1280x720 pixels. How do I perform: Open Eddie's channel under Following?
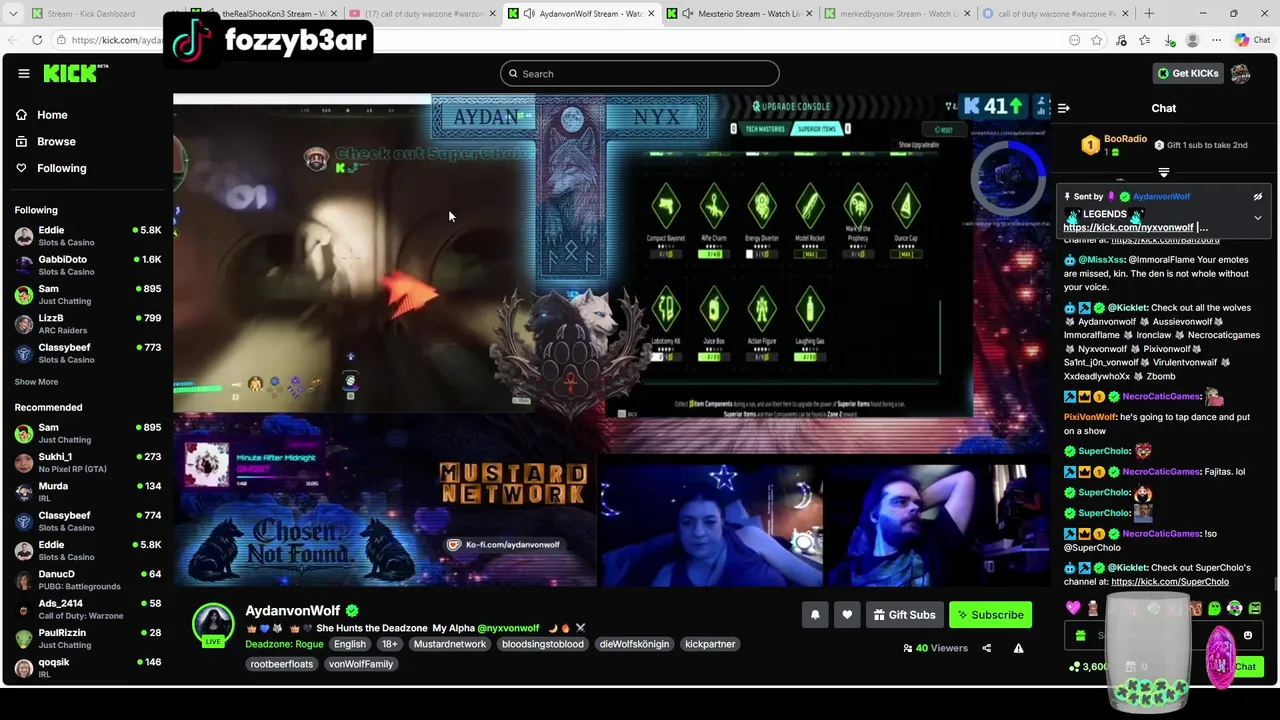pyautogui.click(x=87, y=236)
